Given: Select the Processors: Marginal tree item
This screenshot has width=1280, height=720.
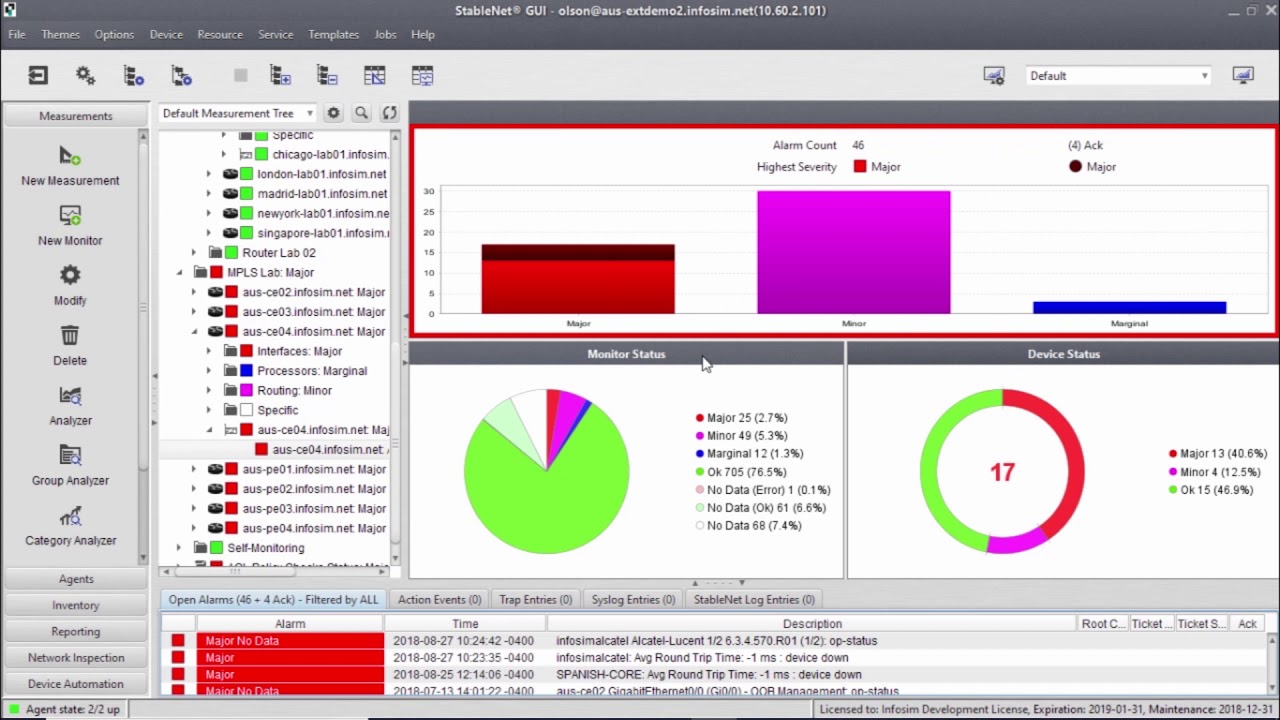Looking at the screenshot, I should tap(311, 371).
